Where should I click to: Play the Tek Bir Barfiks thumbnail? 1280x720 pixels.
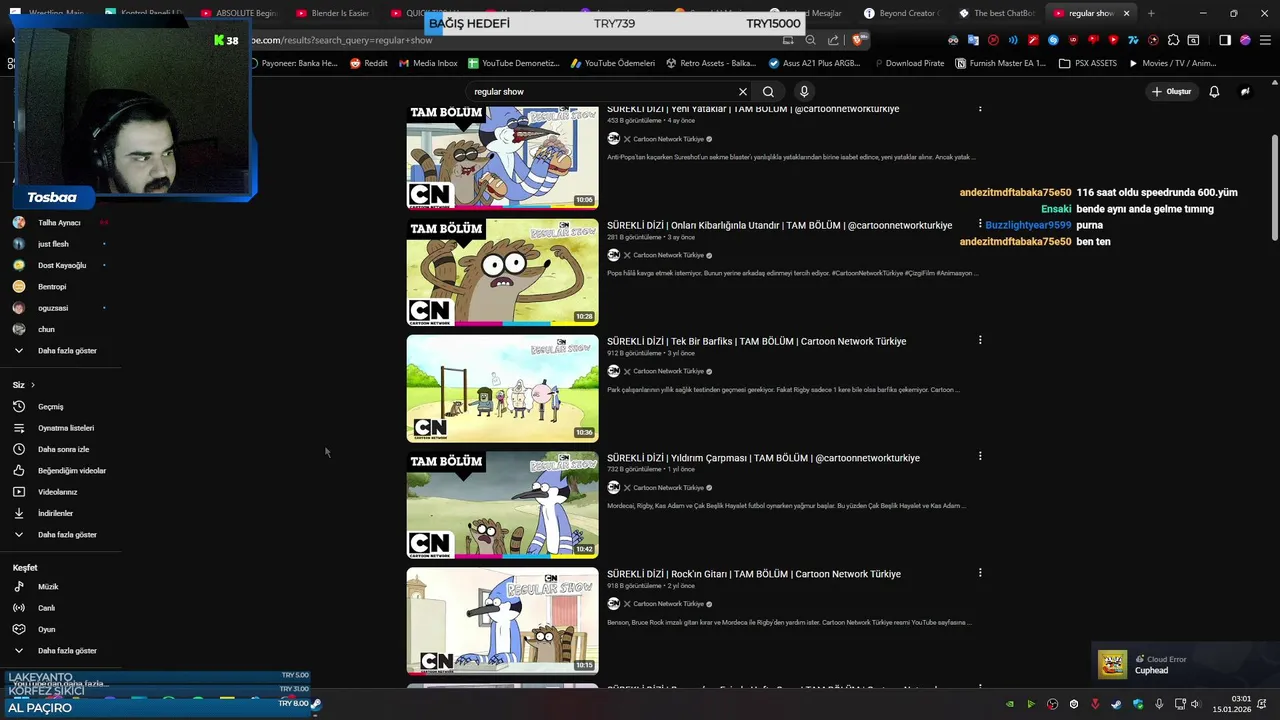[x=502, y=388]
